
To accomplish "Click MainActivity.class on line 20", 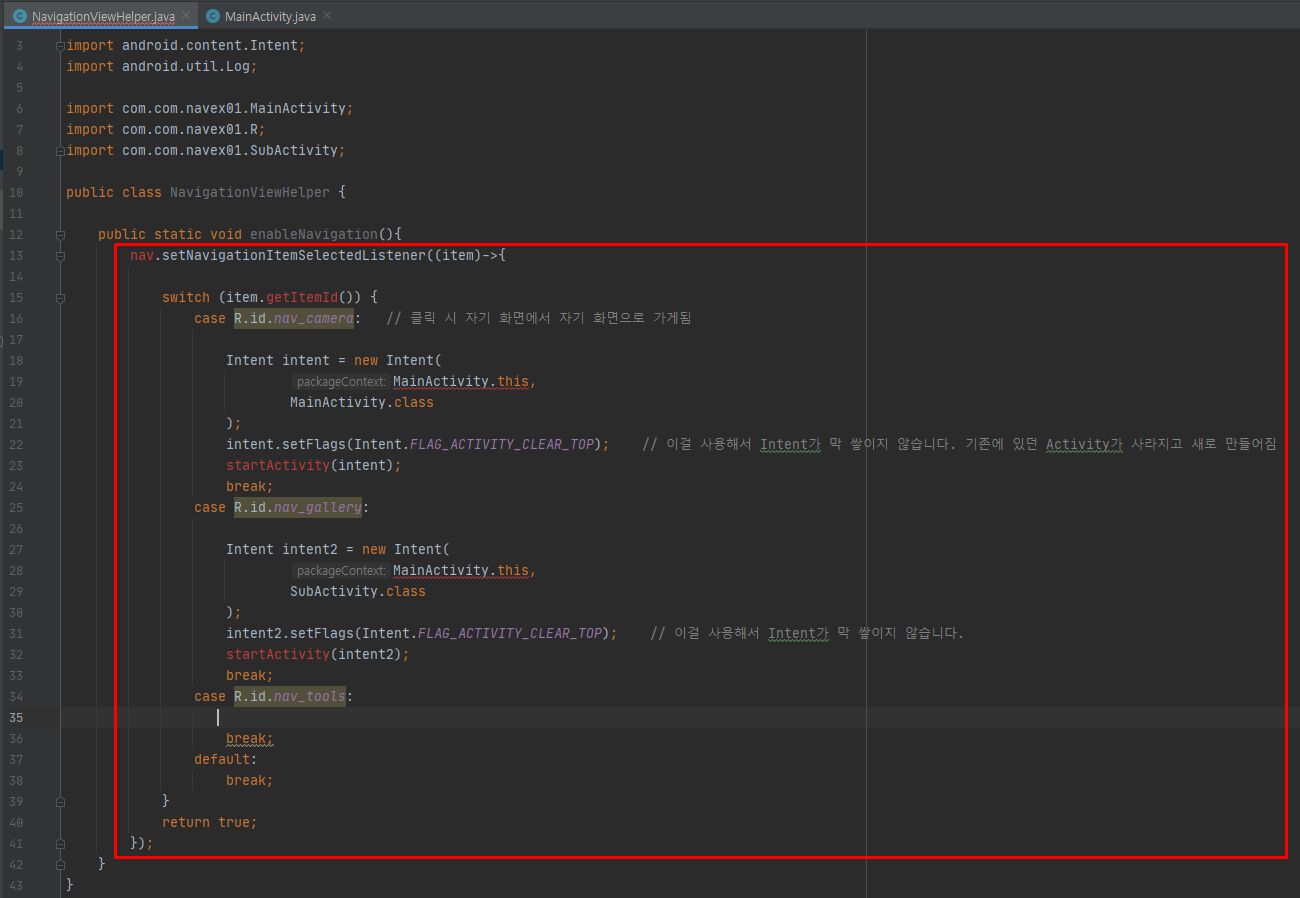I will pos(362,403).
